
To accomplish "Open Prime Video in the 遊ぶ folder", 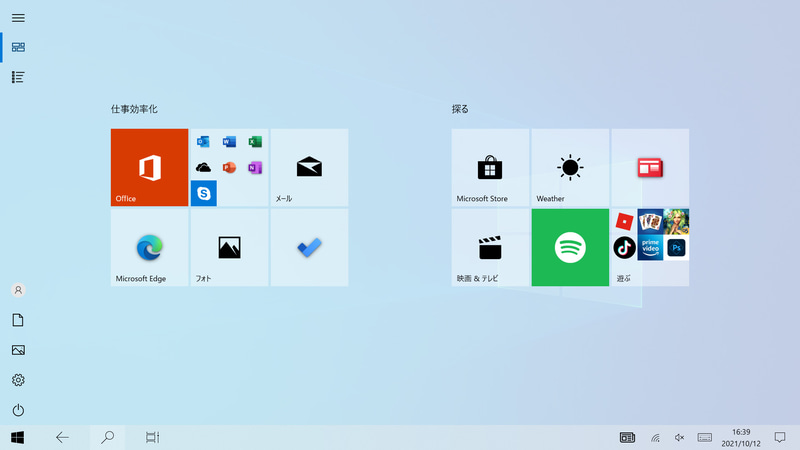I will pos(650,248).
